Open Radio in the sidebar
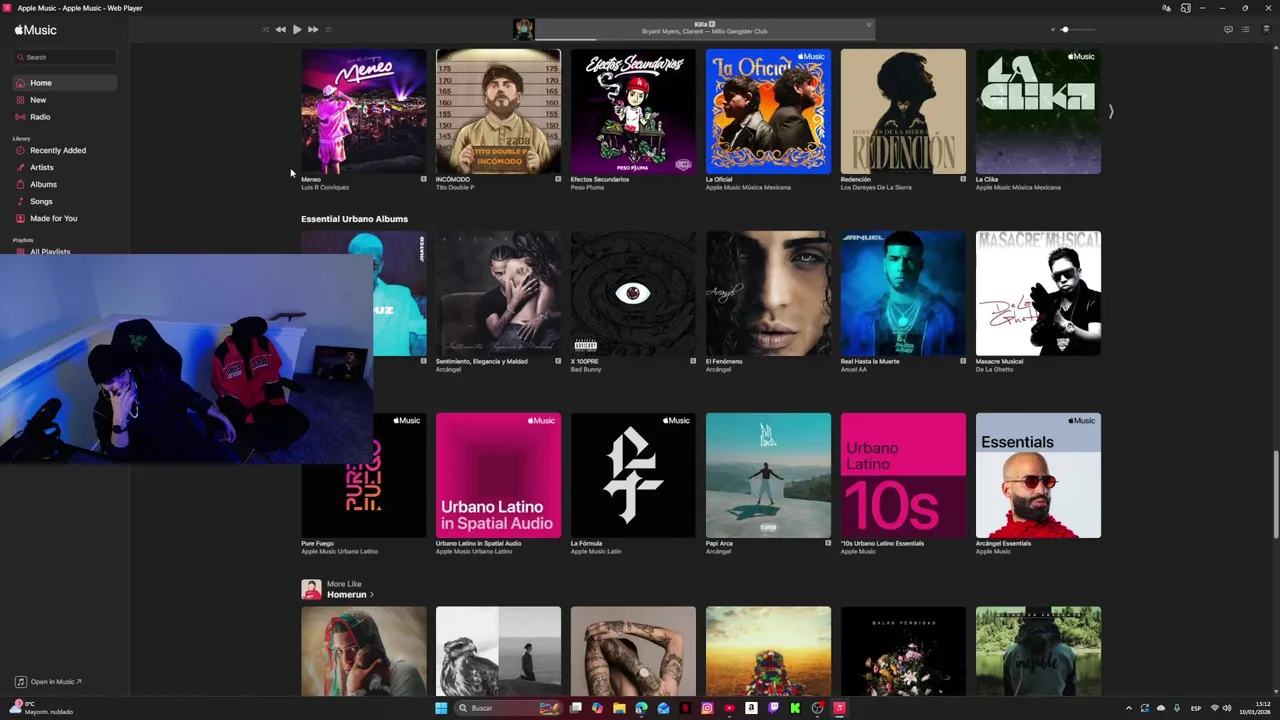1280x720 pixels. (65, 117)
